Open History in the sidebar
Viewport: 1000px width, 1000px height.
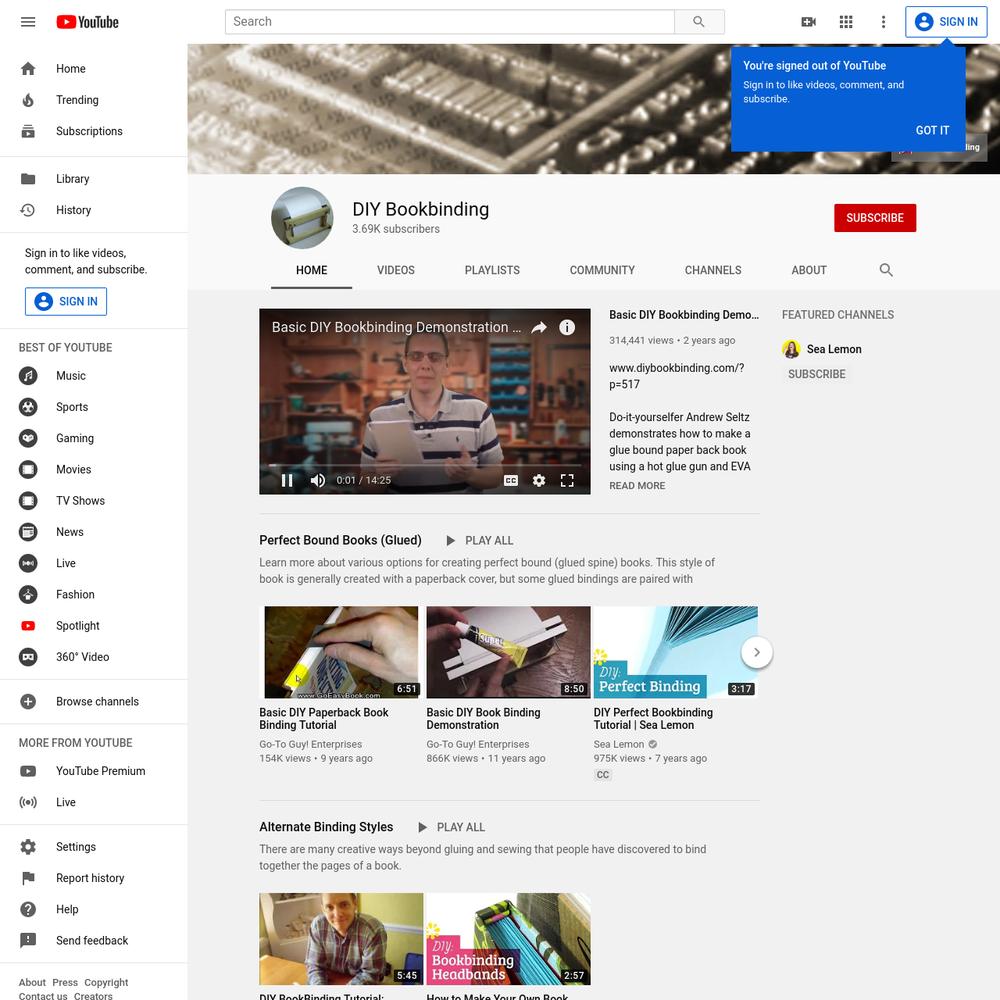94,210
